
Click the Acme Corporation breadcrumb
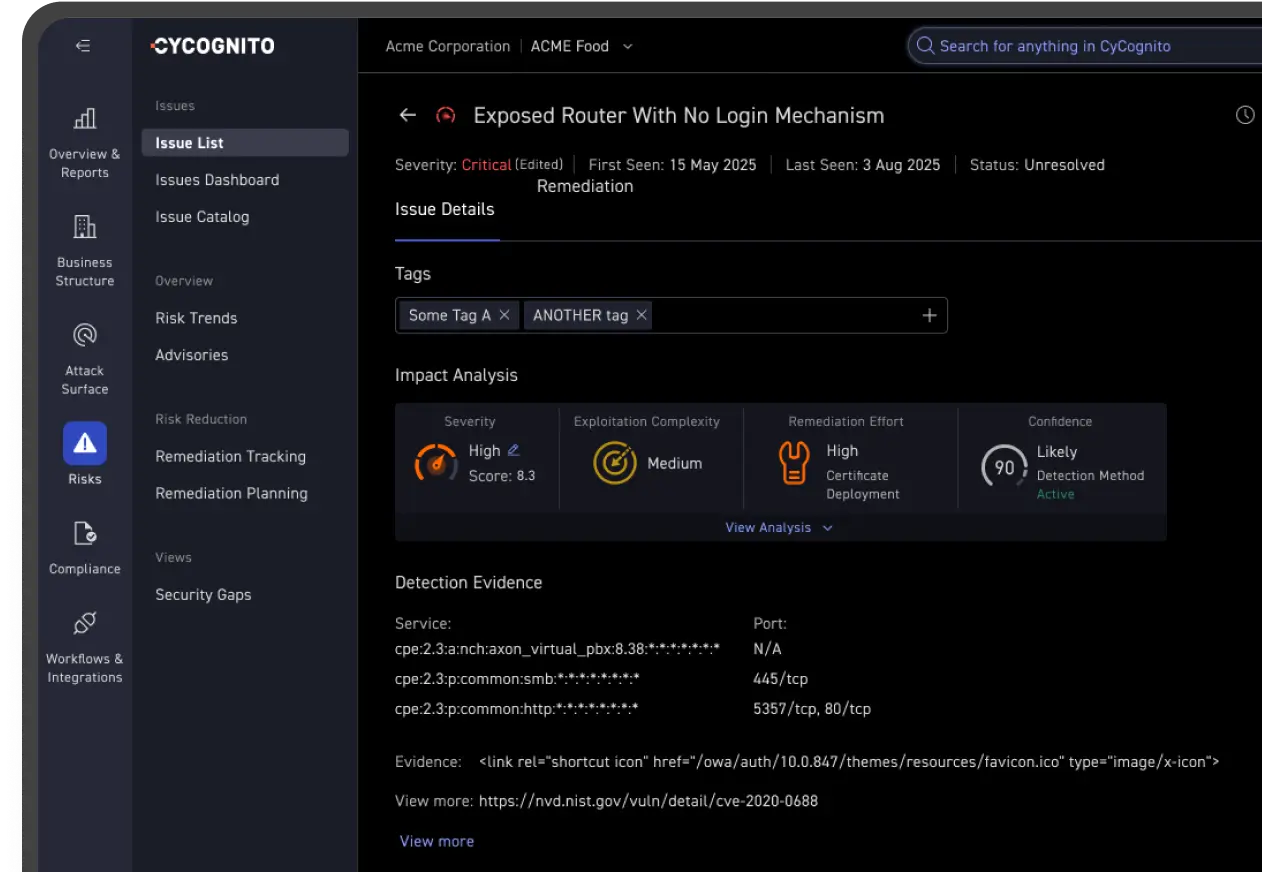pyautogui.click(x=448, y=46)
